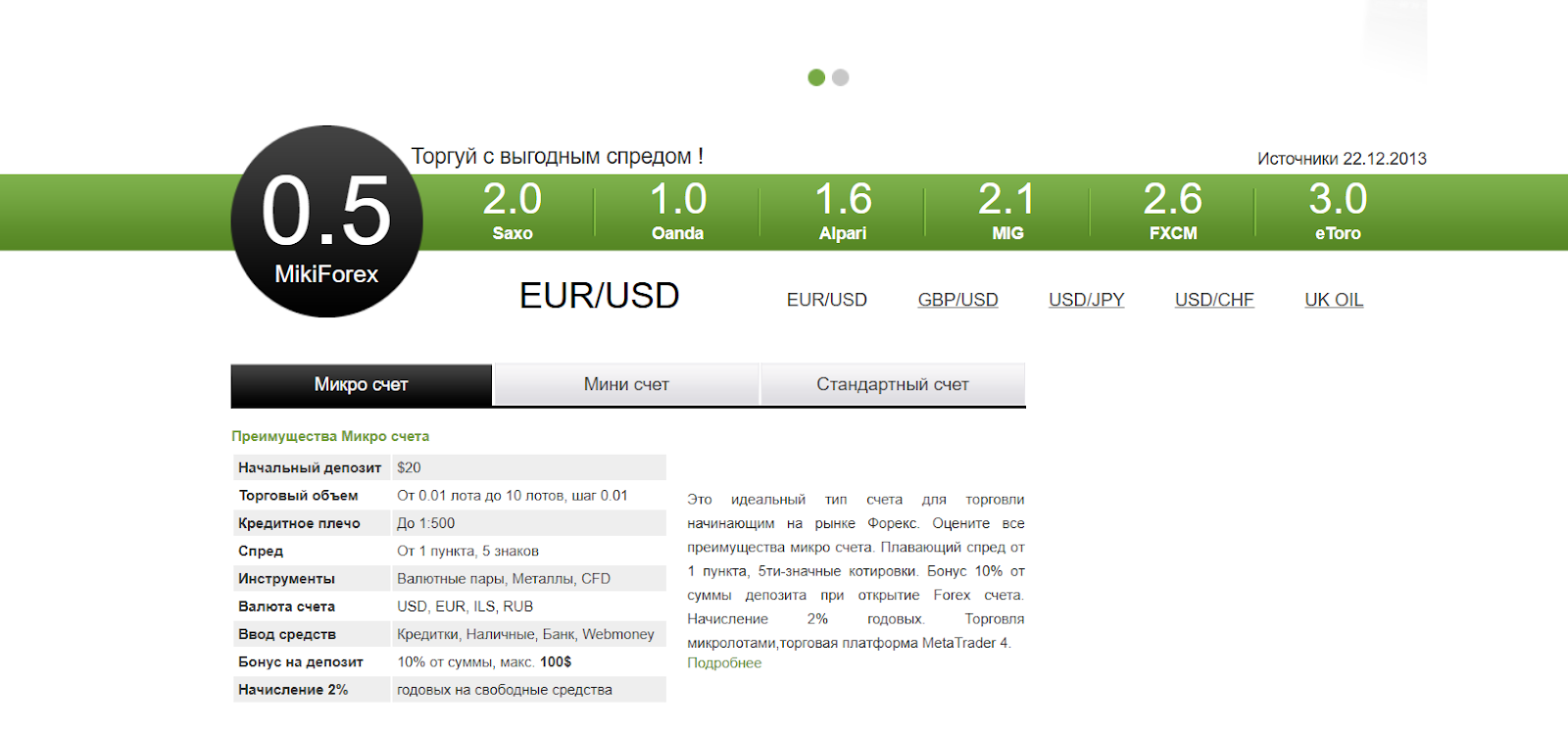The height and width of the screenshot is (729, 1568).
Task: Show spreads for USD/JPY
Action: 1087,300
